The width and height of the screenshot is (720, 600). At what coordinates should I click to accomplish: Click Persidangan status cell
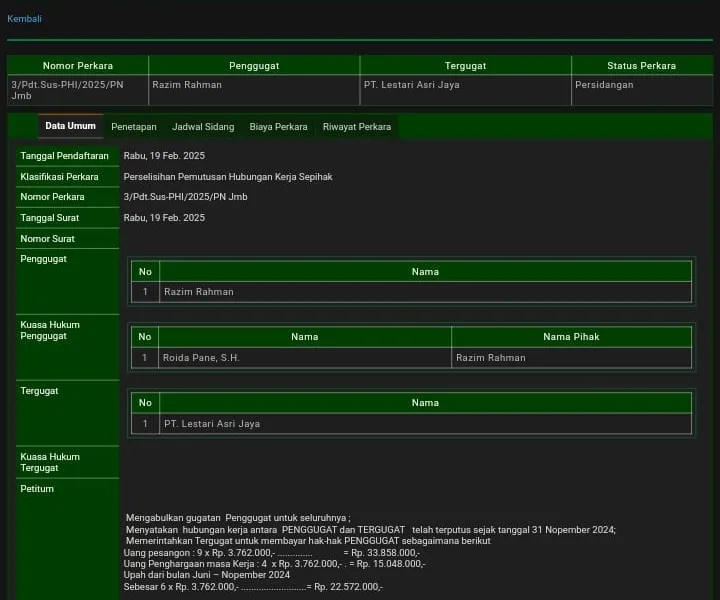point(604,85)
